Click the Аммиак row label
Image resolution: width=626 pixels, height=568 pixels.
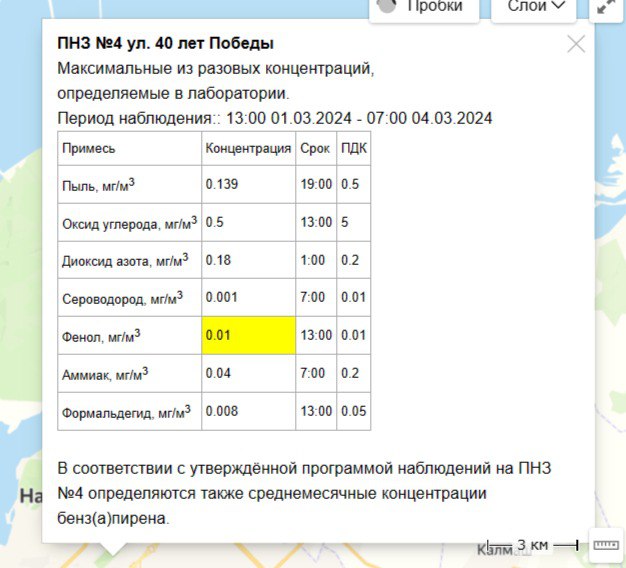tap(105, 374)
